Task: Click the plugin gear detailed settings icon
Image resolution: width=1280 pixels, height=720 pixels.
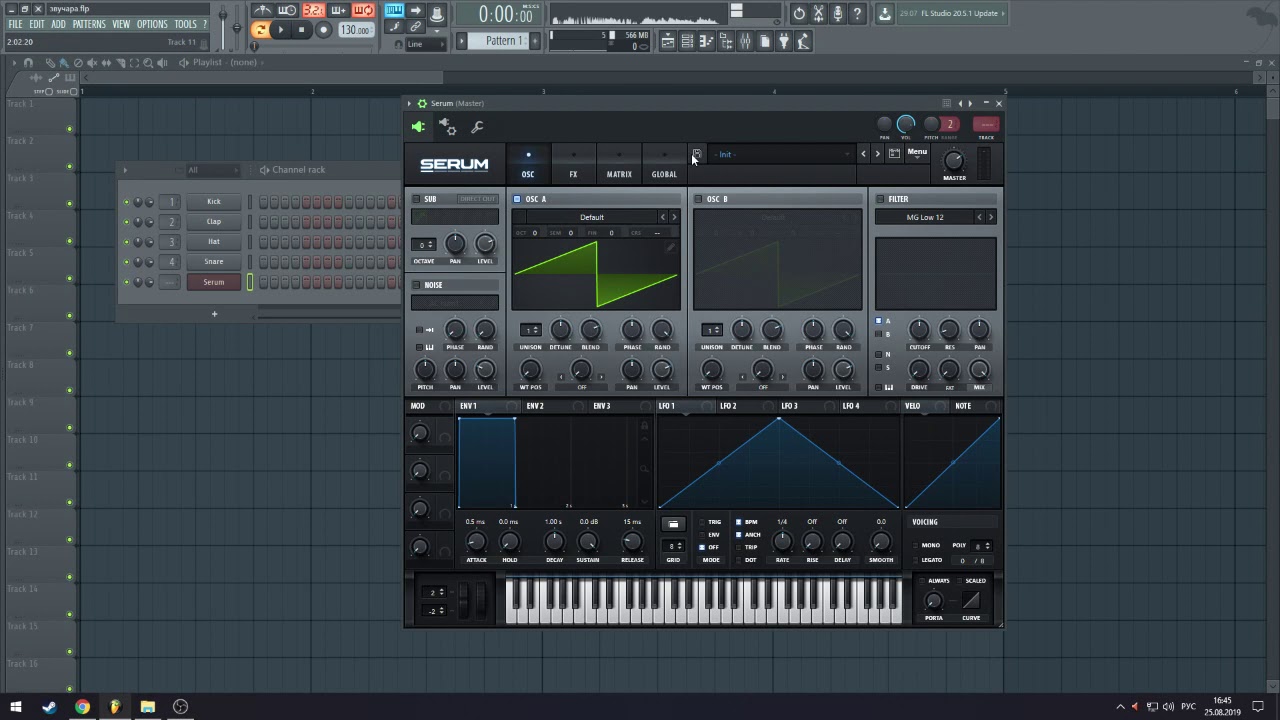Action: pos(448,127)
